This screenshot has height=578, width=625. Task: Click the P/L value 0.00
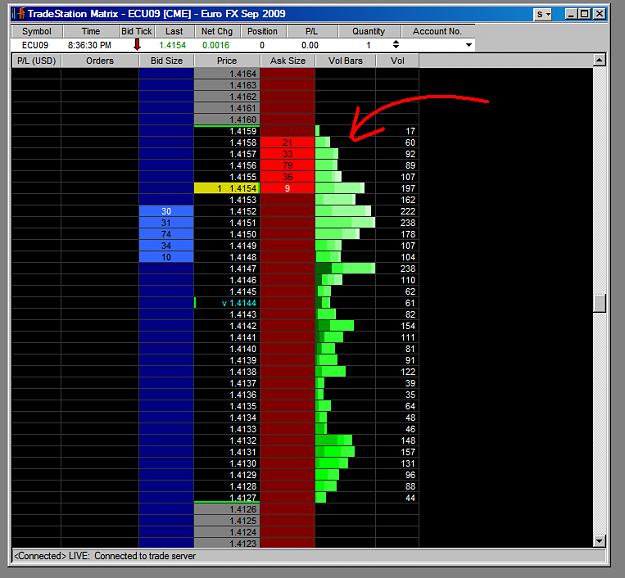click(310, 45)
